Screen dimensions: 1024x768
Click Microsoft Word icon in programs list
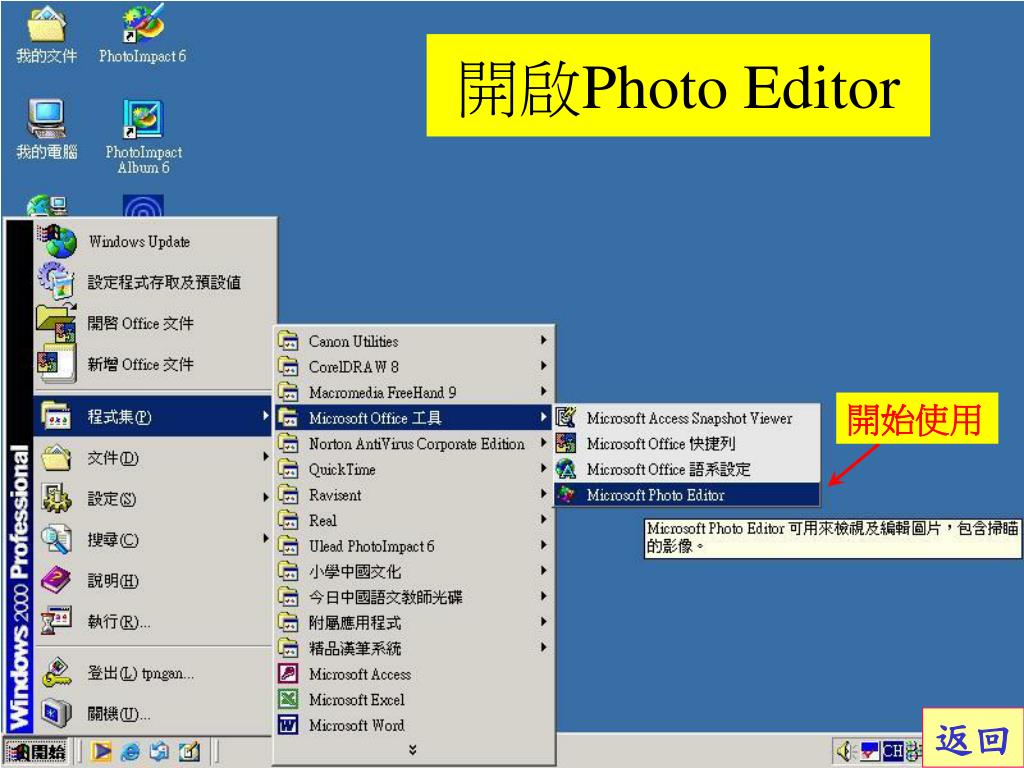point(288,725)
